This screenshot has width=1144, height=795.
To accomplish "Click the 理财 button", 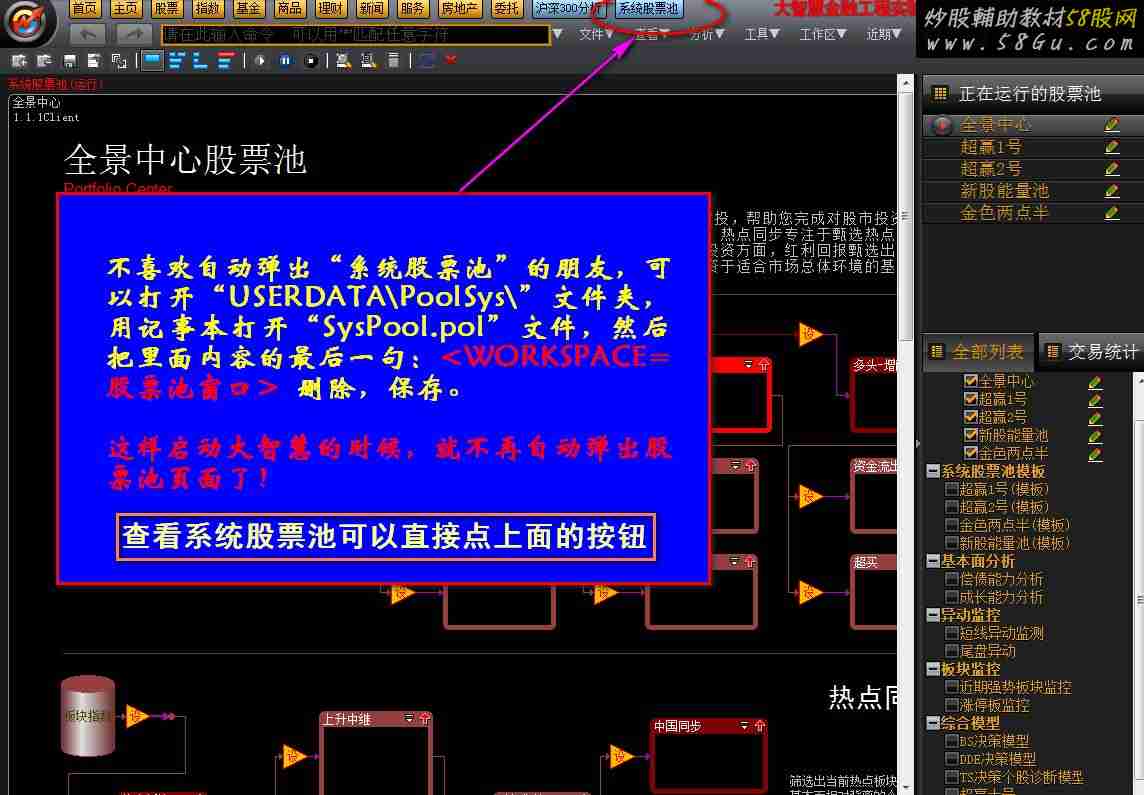I will [x=331, y=8].
